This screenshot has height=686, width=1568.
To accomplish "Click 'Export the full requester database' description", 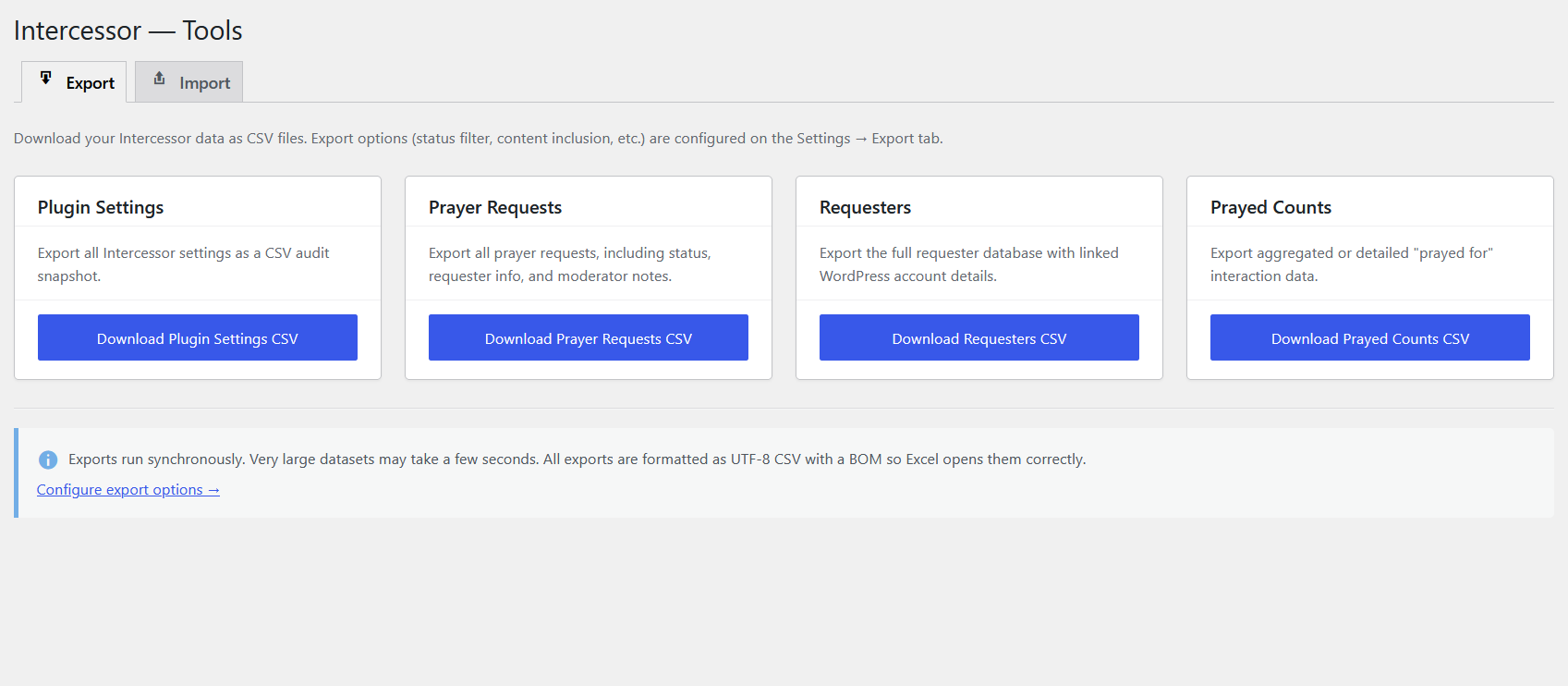I will [x=969, y=264].
